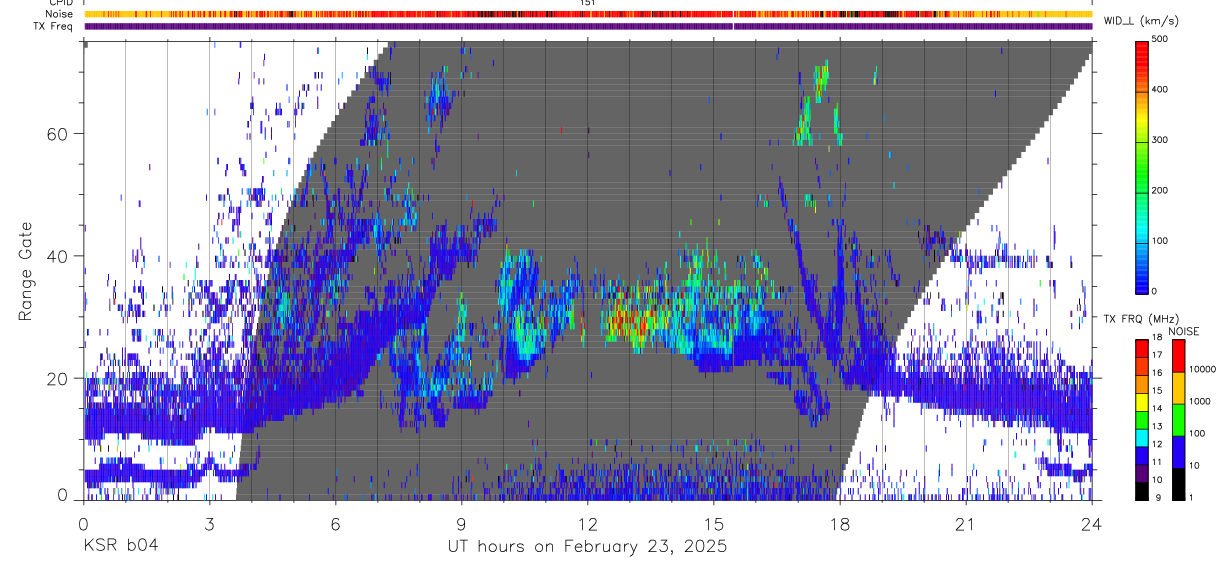Click the green band in noise legend
This screenshot has height=567, width=1228.
pyautogui.click(x=1179, y=420)
